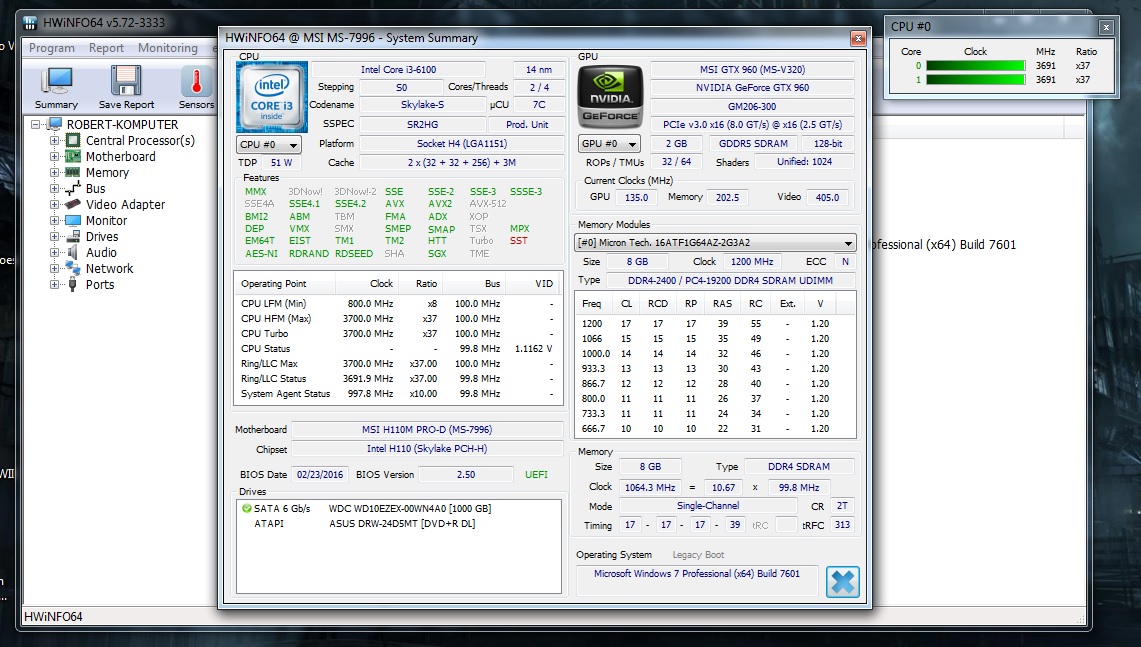Image resolution: width=1141 pixels, height=647 pixels.
Task: Click the Central Processor(s) chip icon
Action: tap(73, 140)
